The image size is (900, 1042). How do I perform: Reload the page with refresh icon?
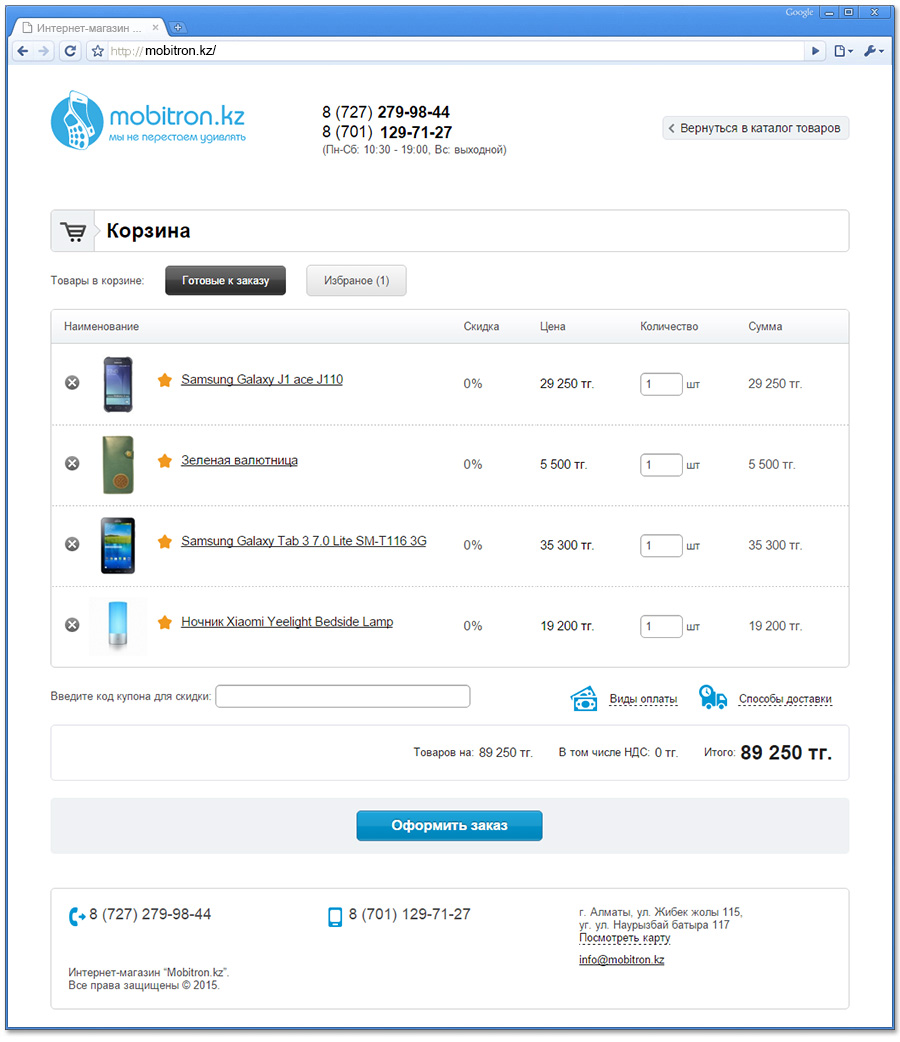click(x=70, y=51)
